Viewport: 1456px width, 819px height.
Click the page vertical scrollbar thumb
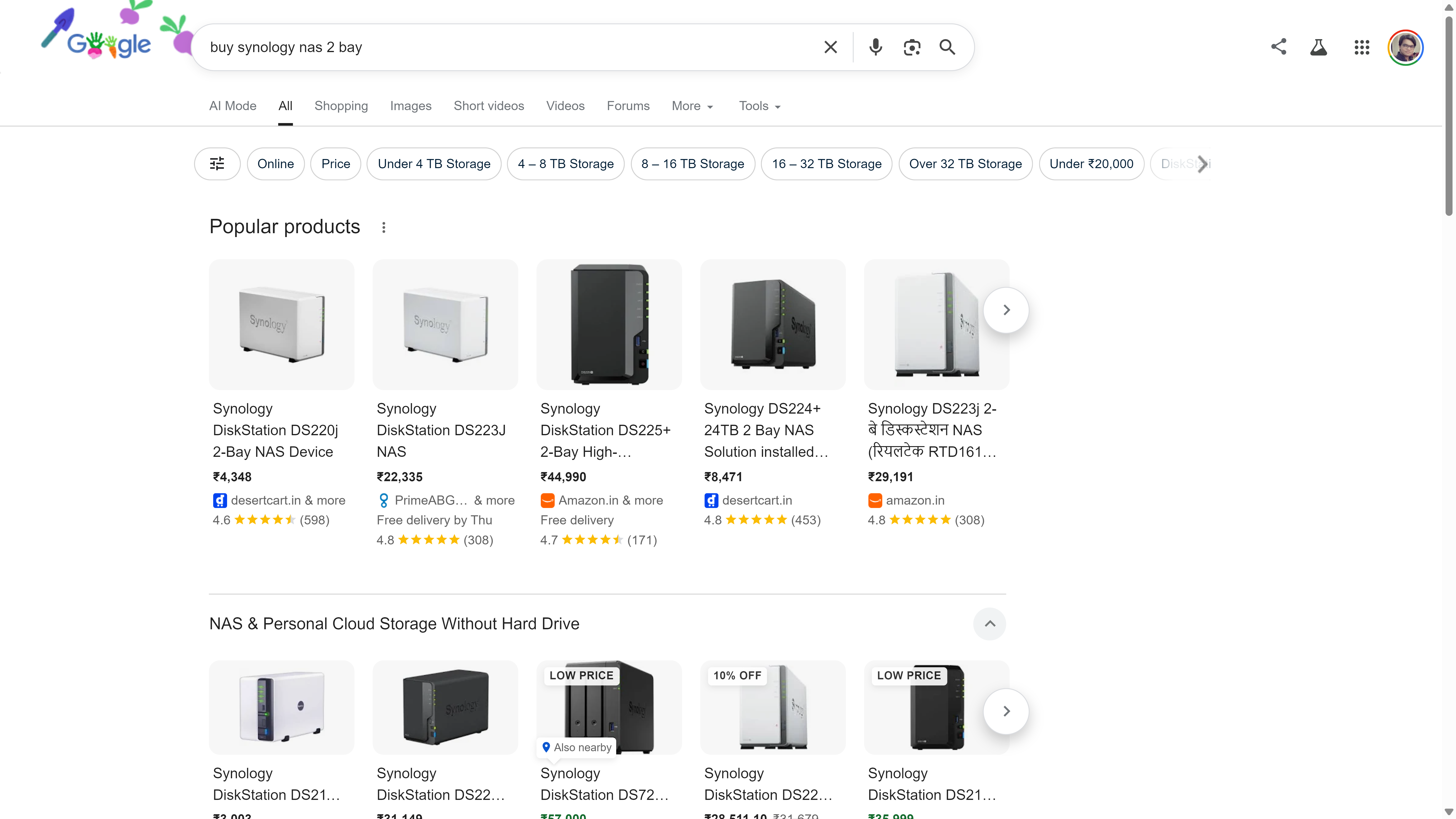click(x=1449, y=116)
